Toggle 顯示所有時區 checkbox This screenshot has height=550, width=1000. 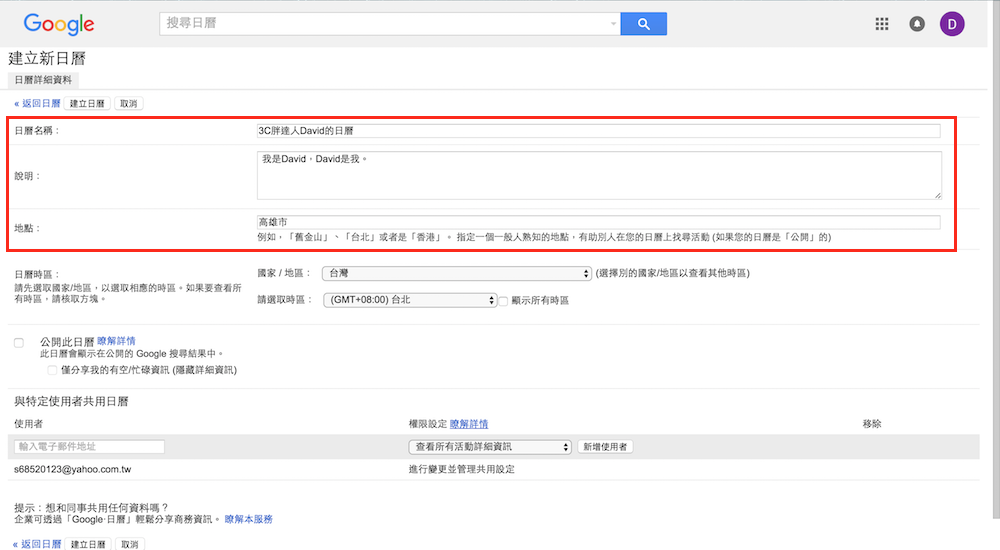[505, 300]
